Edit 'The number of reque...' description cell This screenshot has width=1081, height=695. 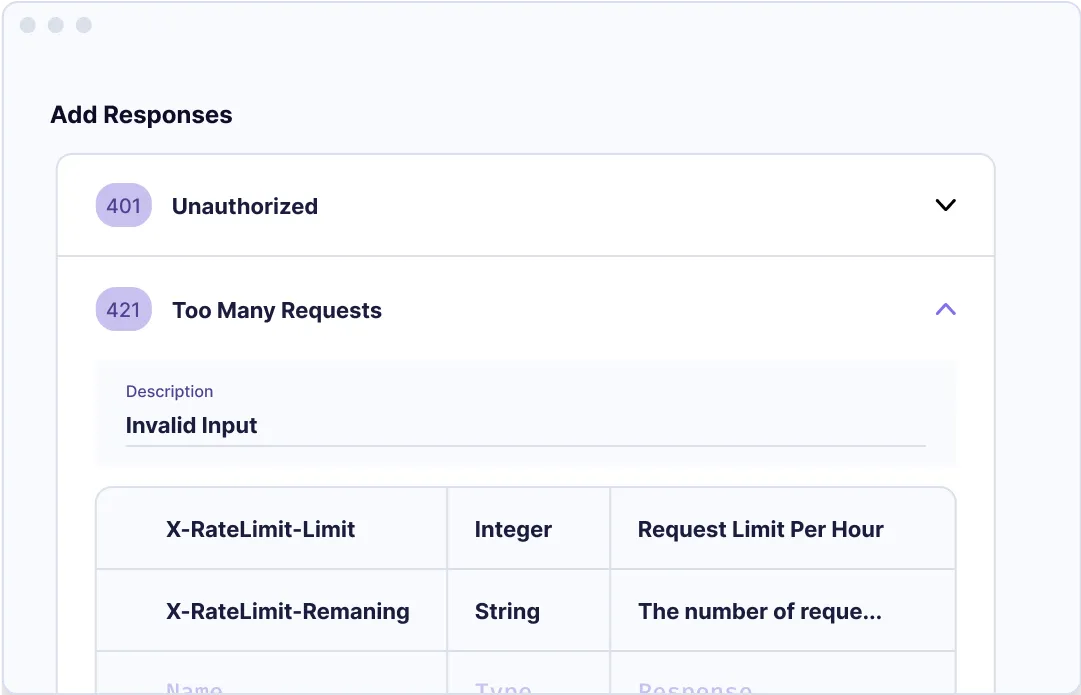pos(760,611)
